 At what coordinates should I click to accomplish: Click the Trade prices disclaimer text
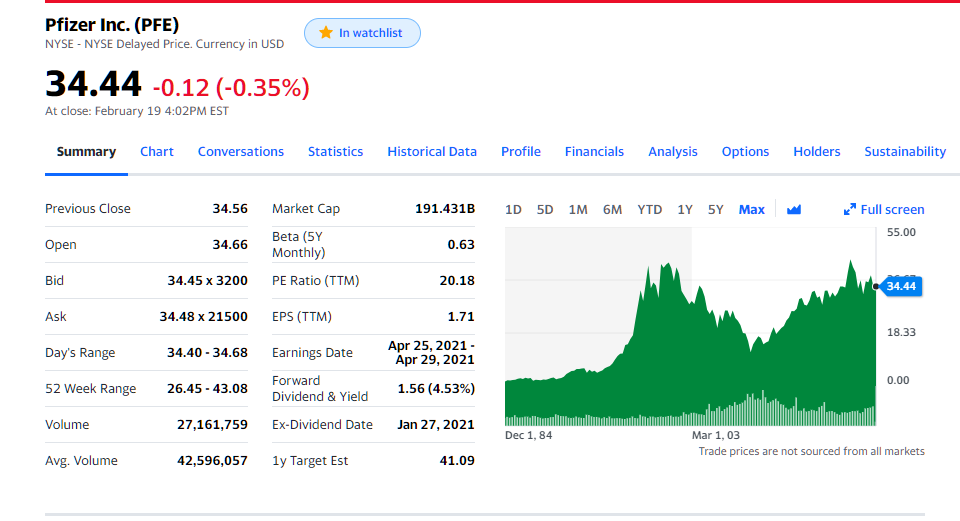(x=811, y=451)
